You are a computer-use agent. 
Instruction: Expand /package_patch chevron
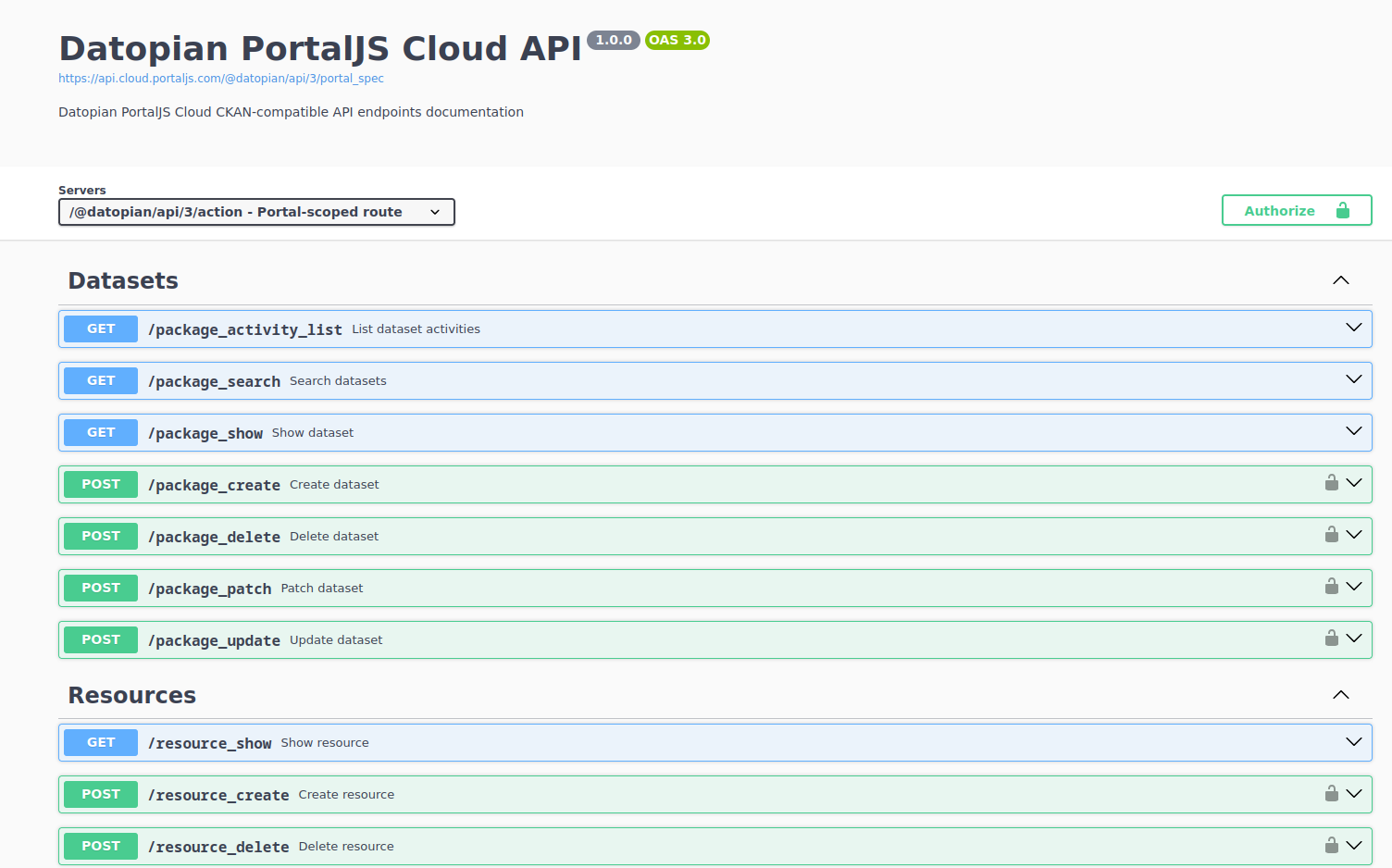1353,588
